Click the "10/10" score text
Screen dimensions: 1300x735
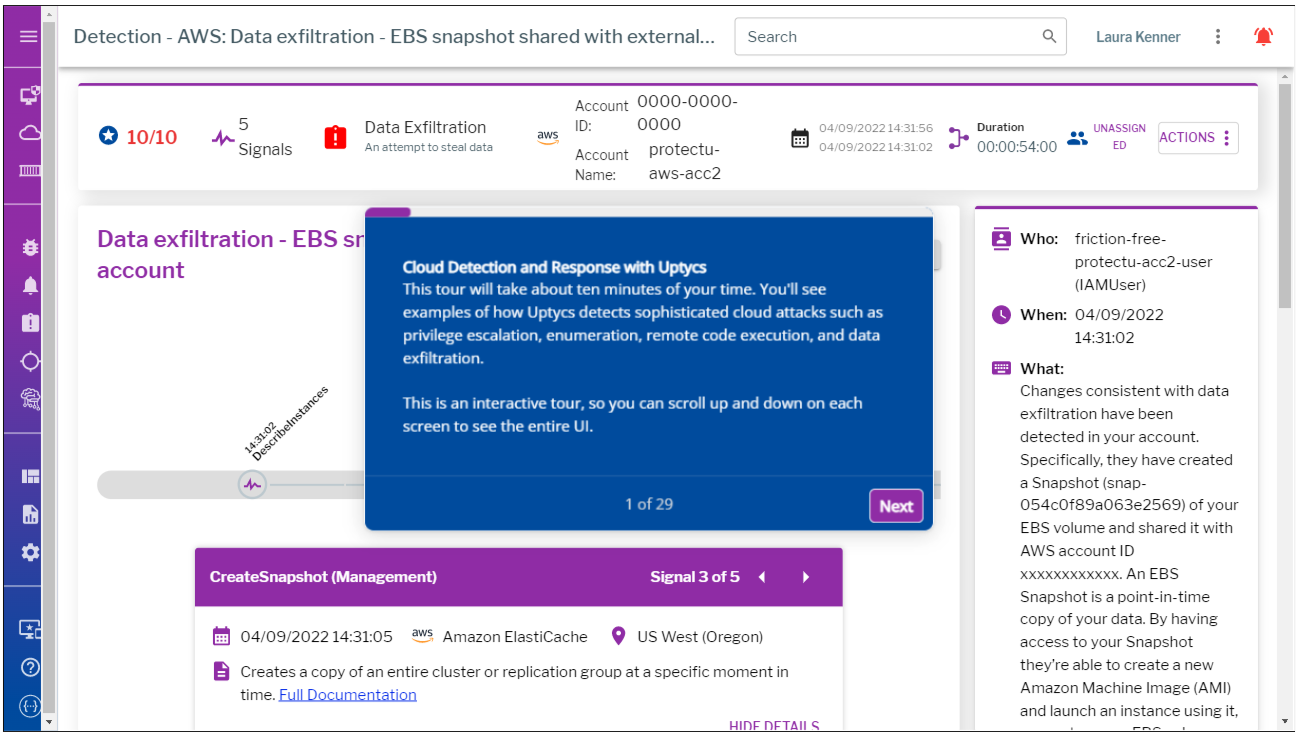152,137
